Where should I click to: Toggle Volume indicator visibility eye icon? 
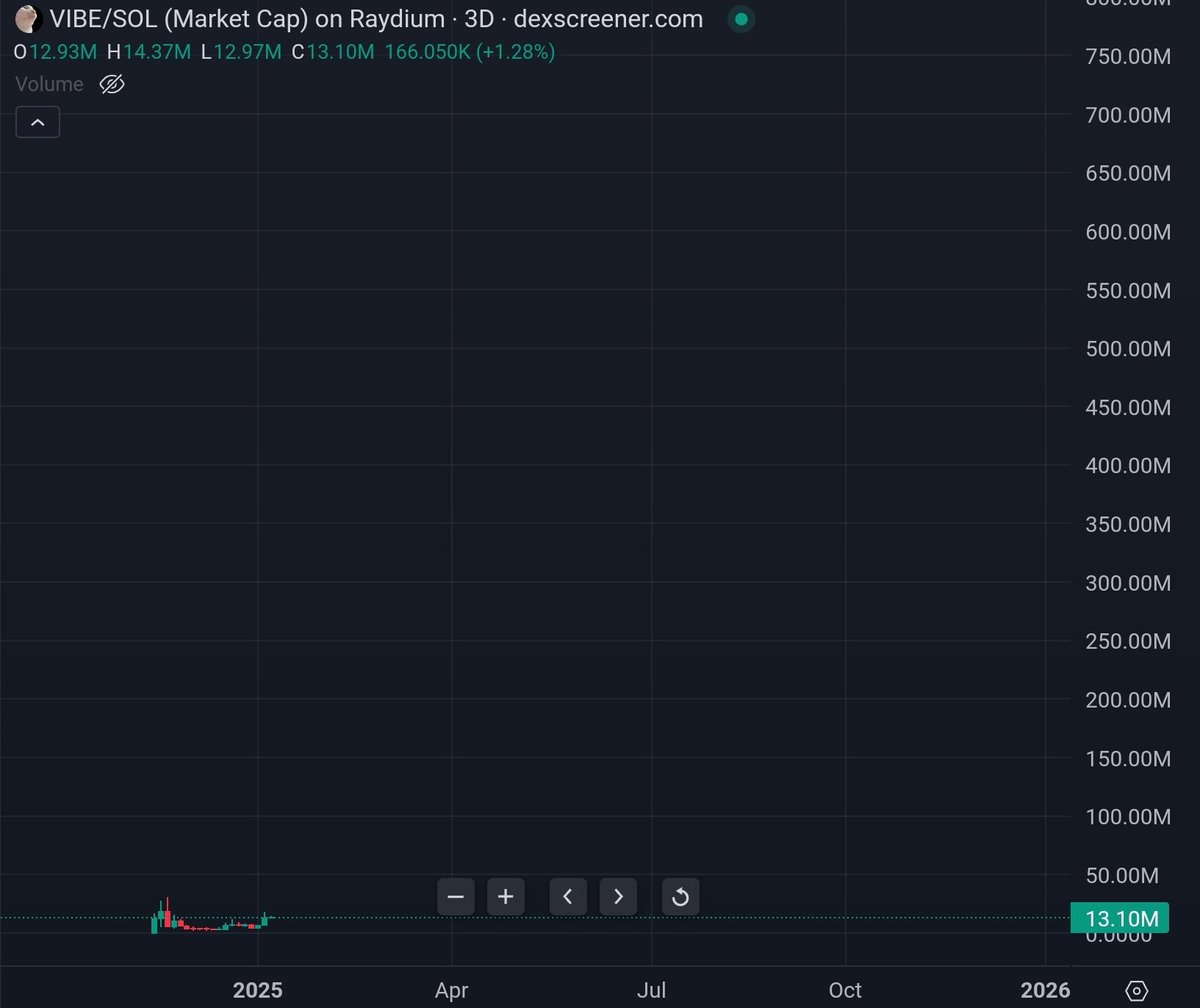112,84
